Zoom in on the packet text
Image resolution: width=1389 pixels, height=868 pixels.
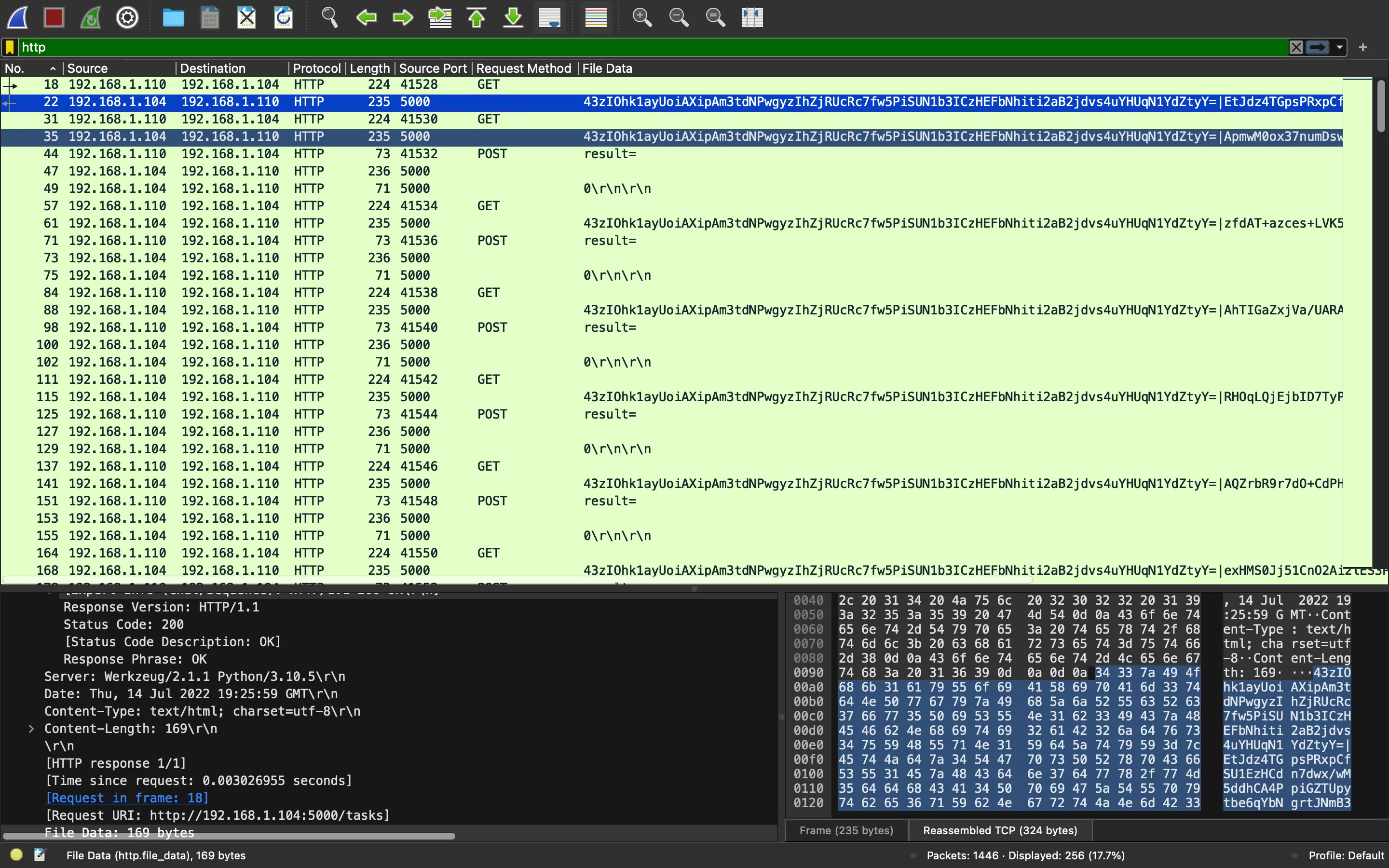(x=642, y=17)
